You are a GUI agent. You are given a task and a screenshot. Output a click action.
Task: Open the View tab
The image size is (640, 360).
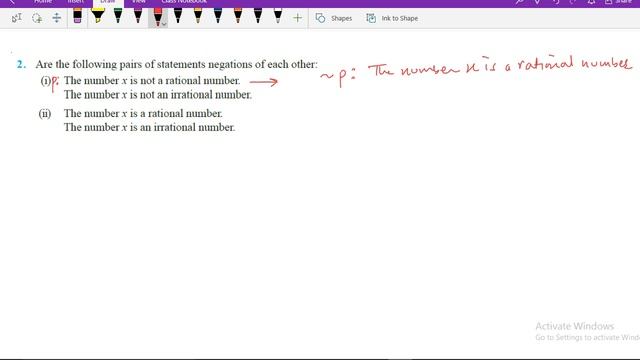[139, 2]
